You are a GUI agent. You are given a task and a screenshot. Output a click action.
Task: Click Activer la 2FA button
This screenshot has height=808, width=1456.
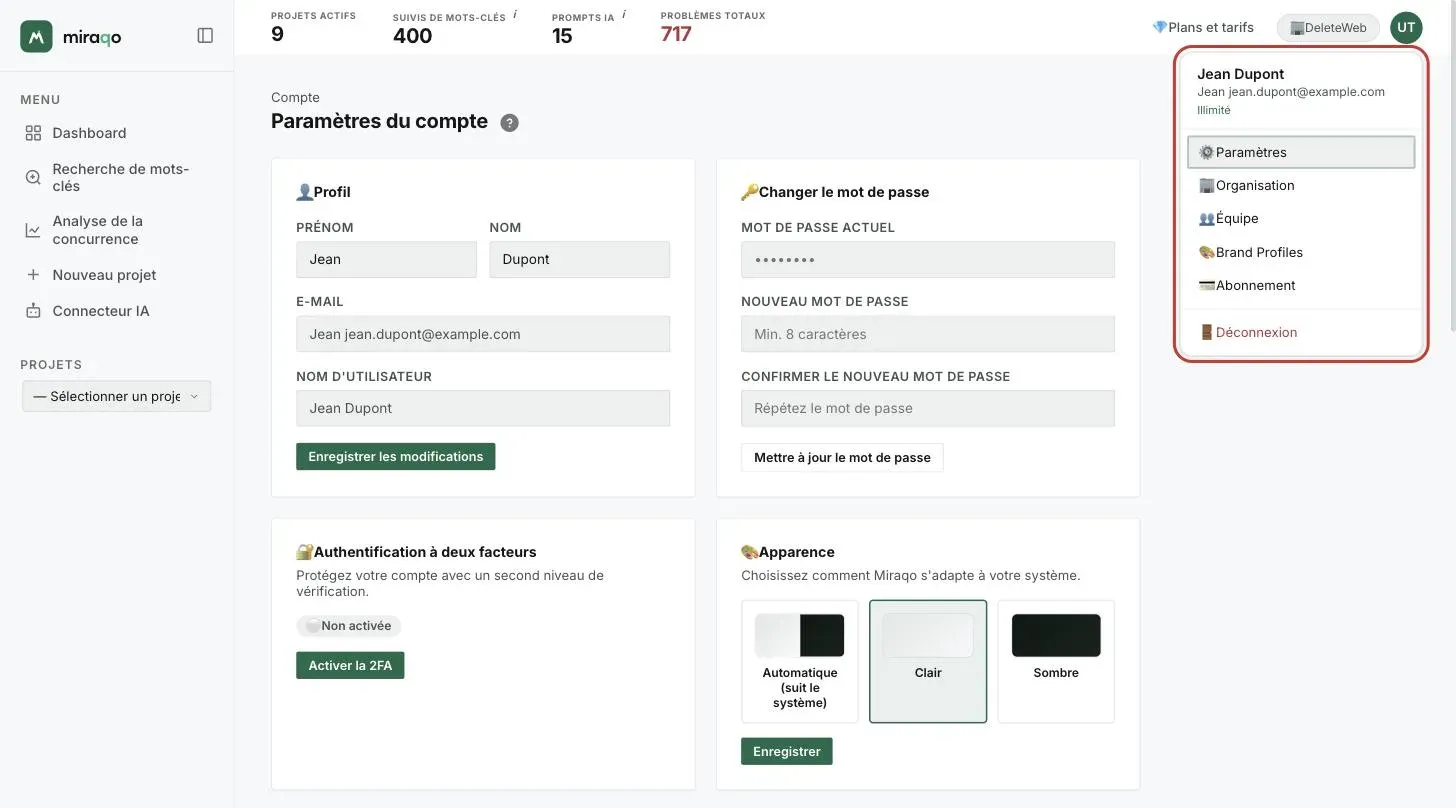pos(350,665)
